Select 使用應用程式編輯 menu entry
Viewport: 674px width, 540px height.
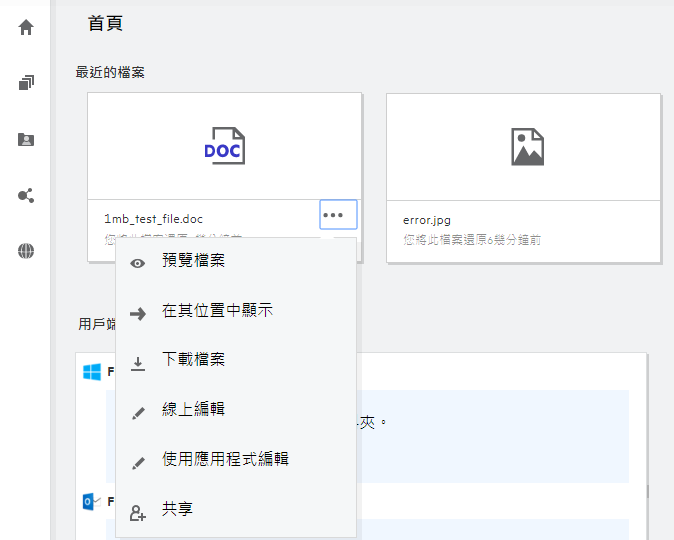[225, 459]
